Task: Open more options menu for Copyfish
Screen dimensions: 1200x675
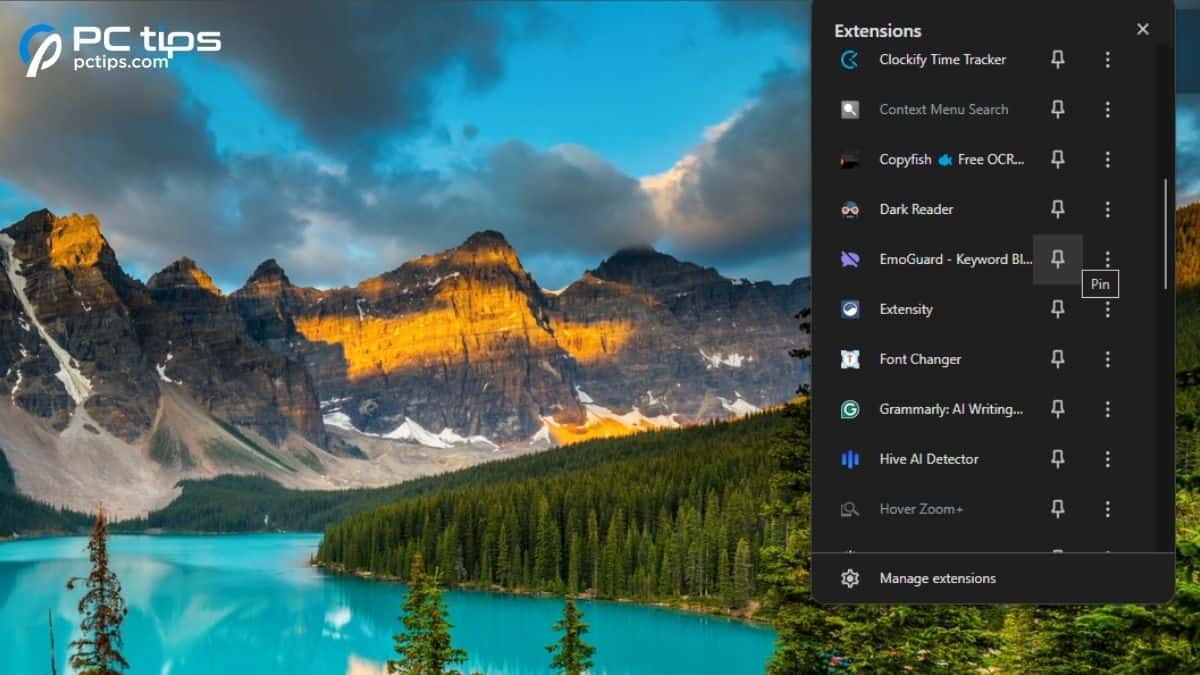Action: 1107,159
